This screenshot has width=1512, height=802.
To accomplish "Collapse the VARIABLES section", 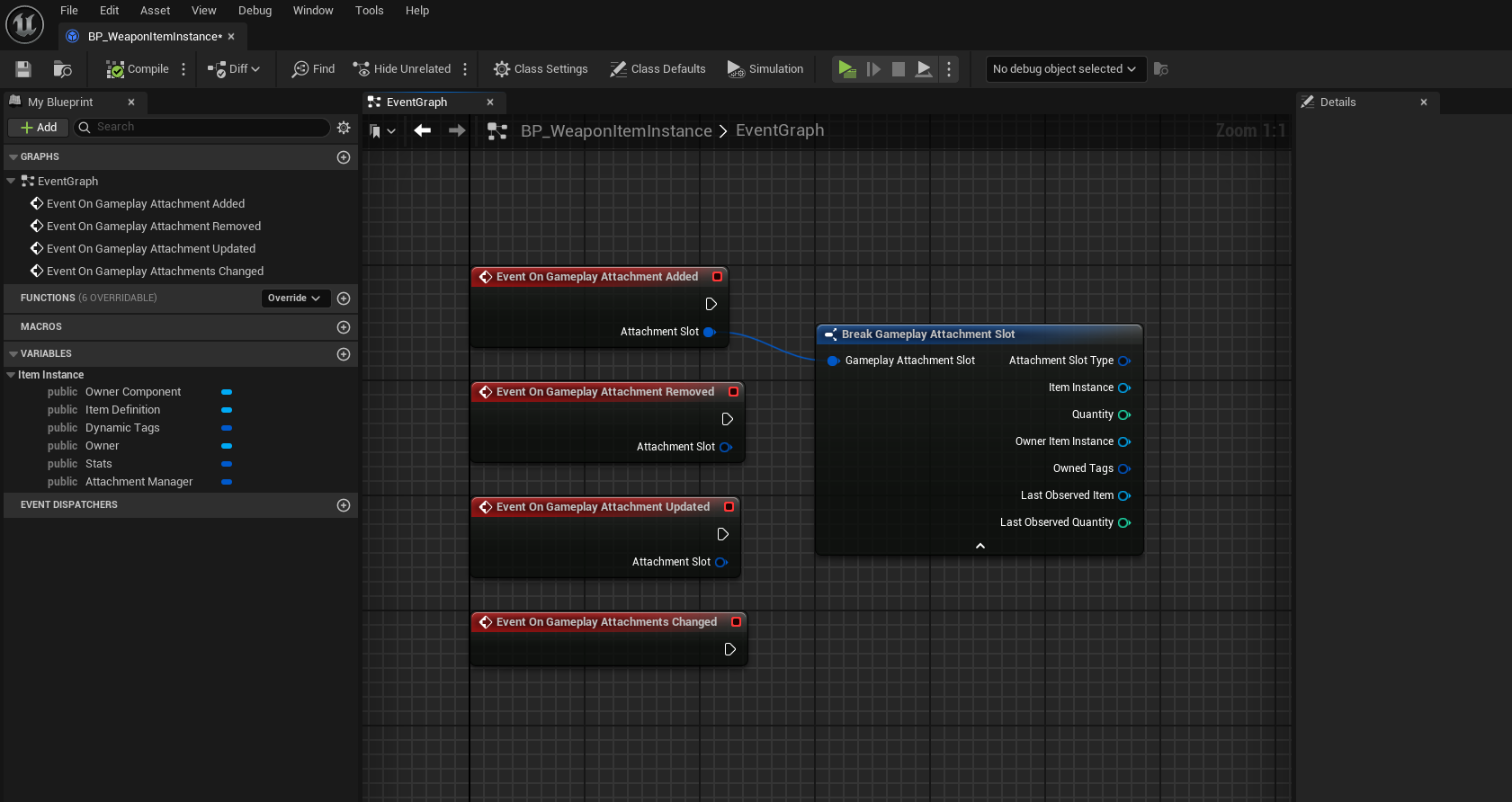I will pyautogui.click(x=13, y=354).
